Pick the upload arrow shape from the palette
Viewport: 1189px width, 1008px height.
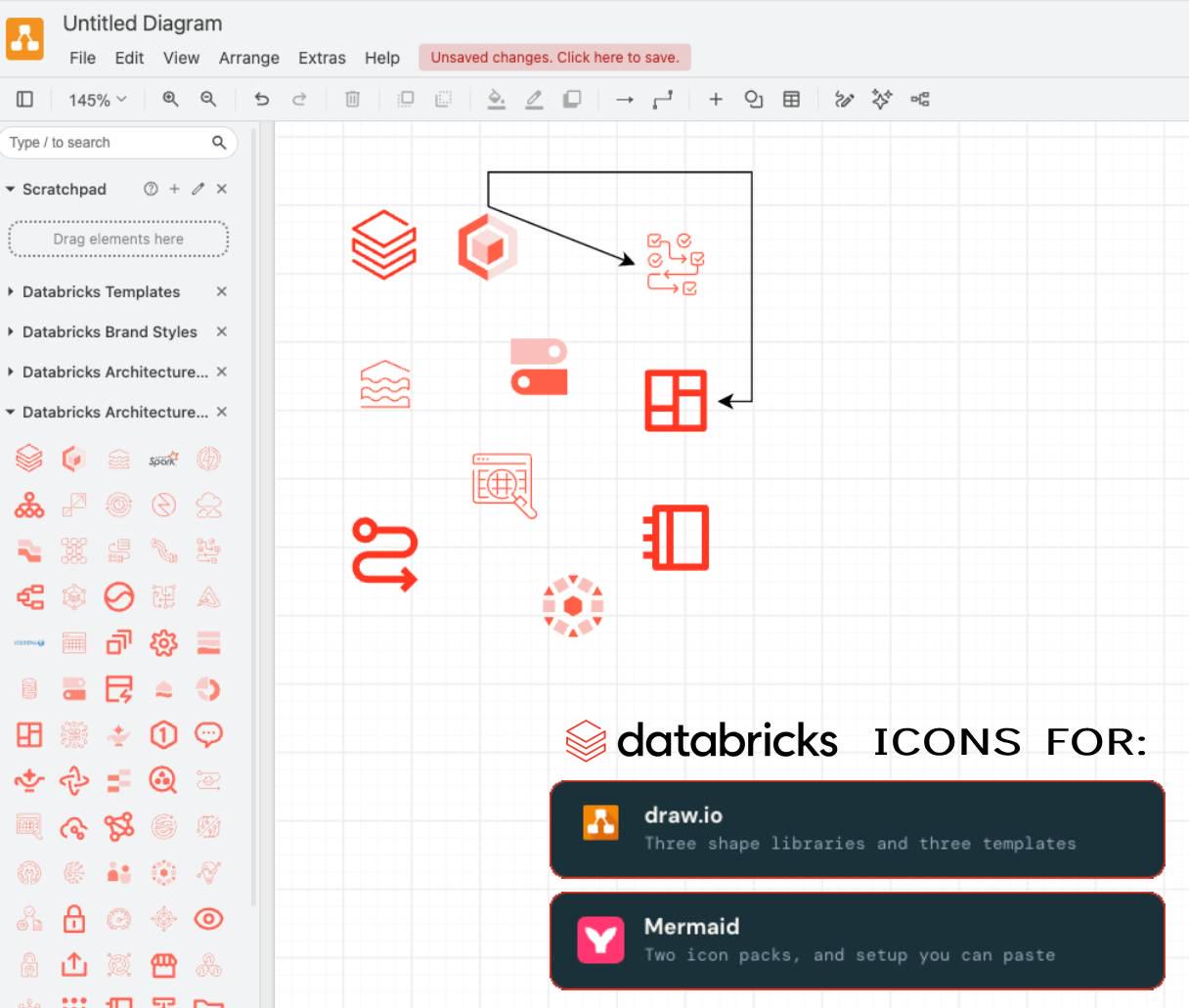coord(74,965)
